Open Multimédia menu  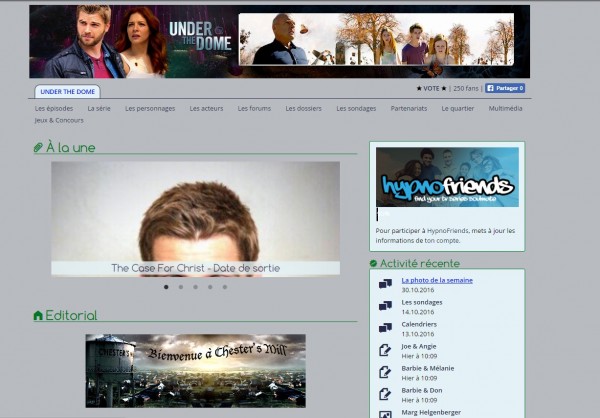(x=505, y=108)
